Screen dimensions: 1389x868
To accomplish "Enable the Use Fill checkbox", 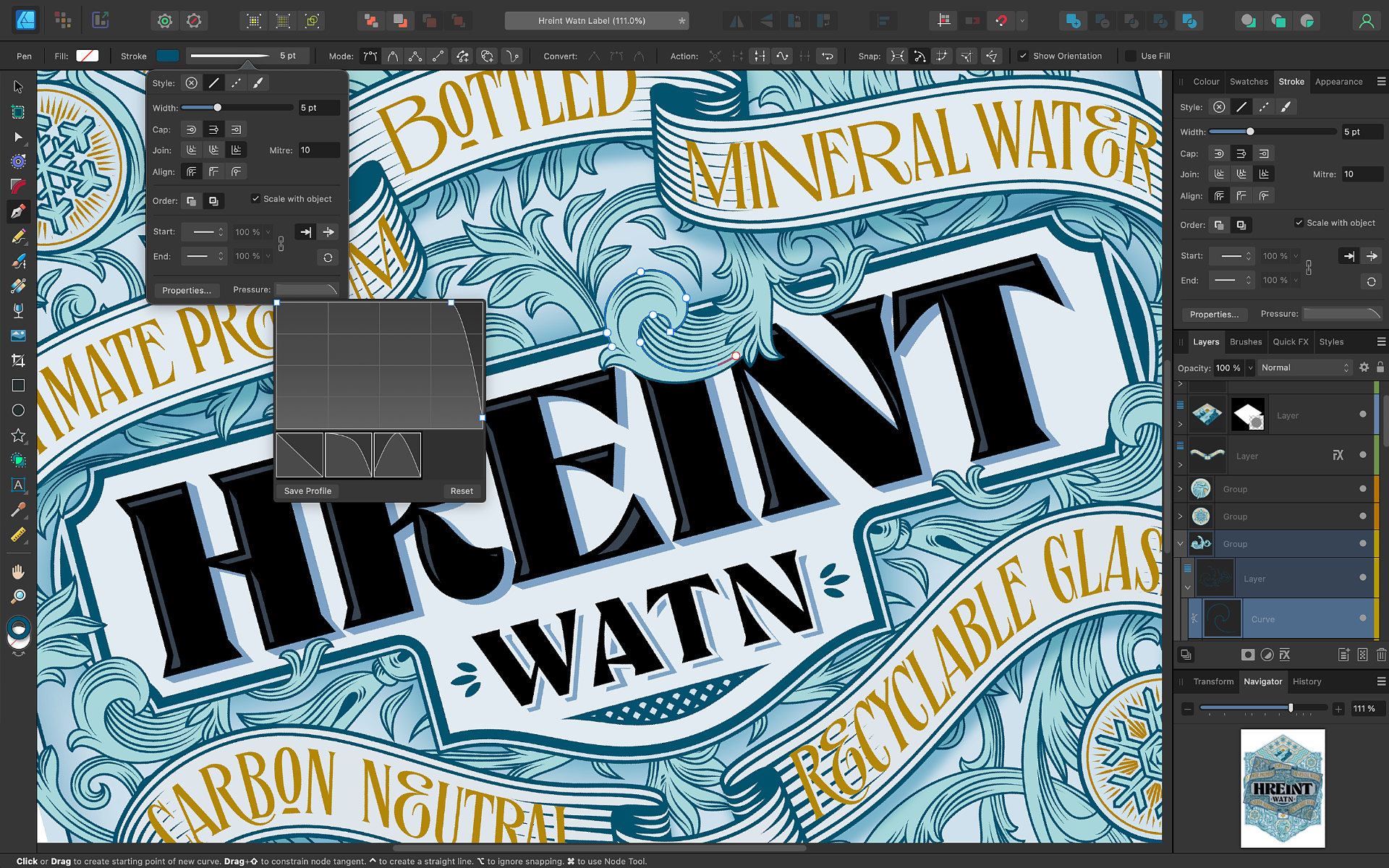I will [x=1131, y=56].
